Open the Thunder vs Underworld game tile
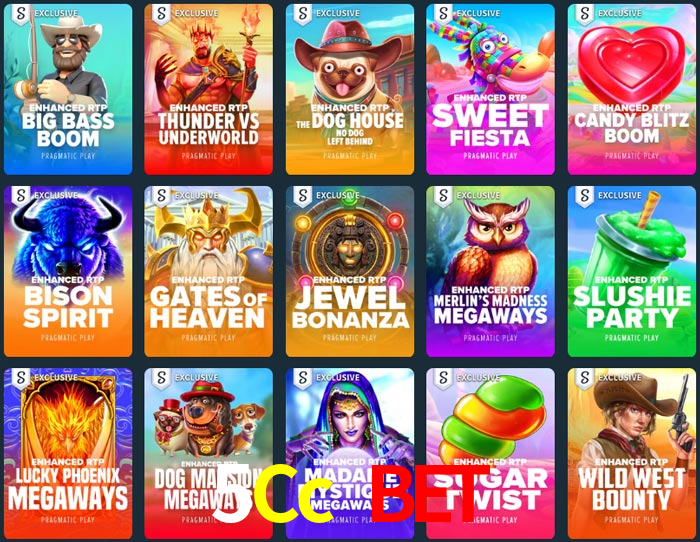Image resolution: width=700 pixels, height=542 pixels. pos(208,89)
